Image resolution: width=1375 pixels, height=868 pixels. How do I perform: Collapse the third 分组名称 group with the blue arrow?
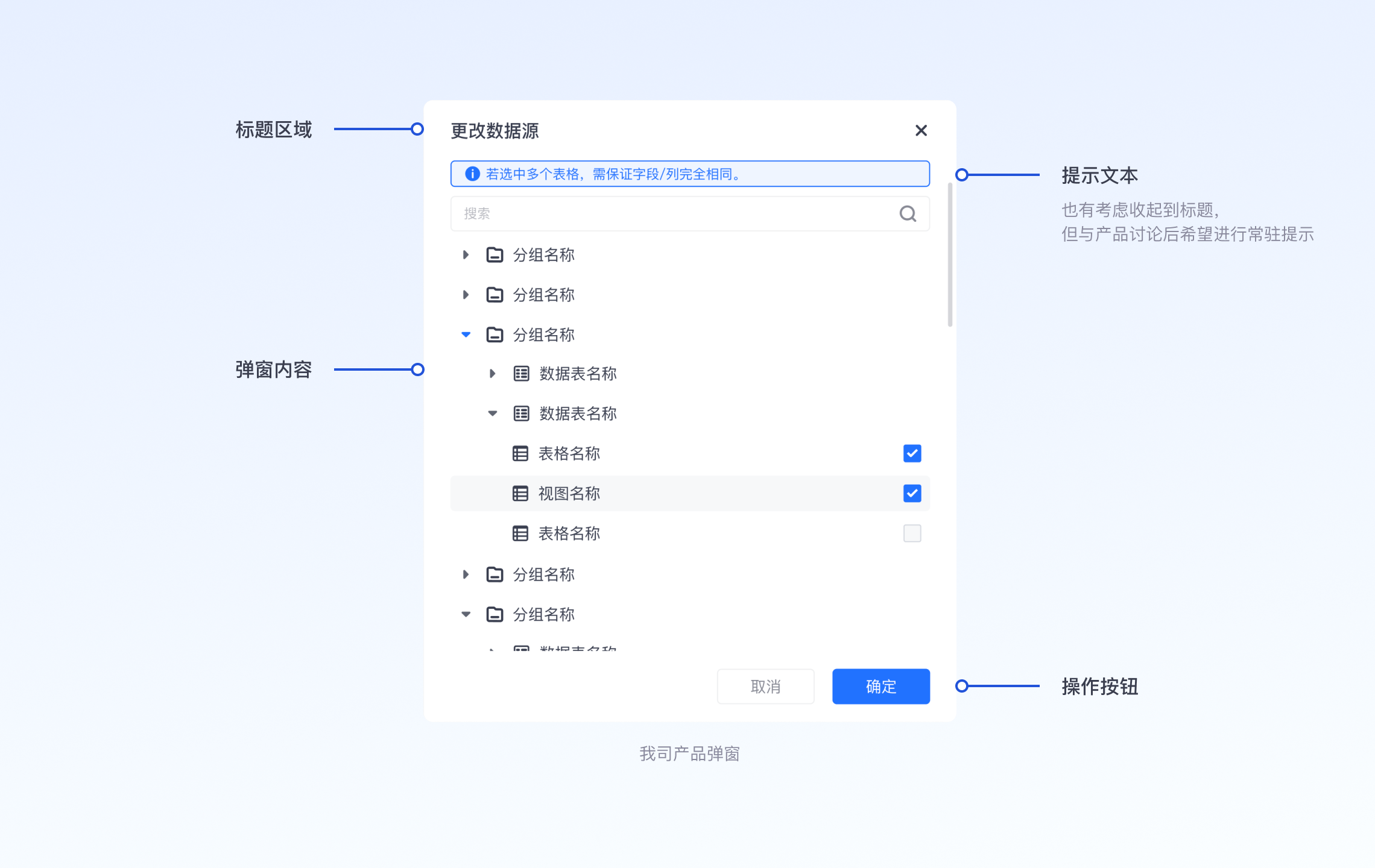coord(466,335)
